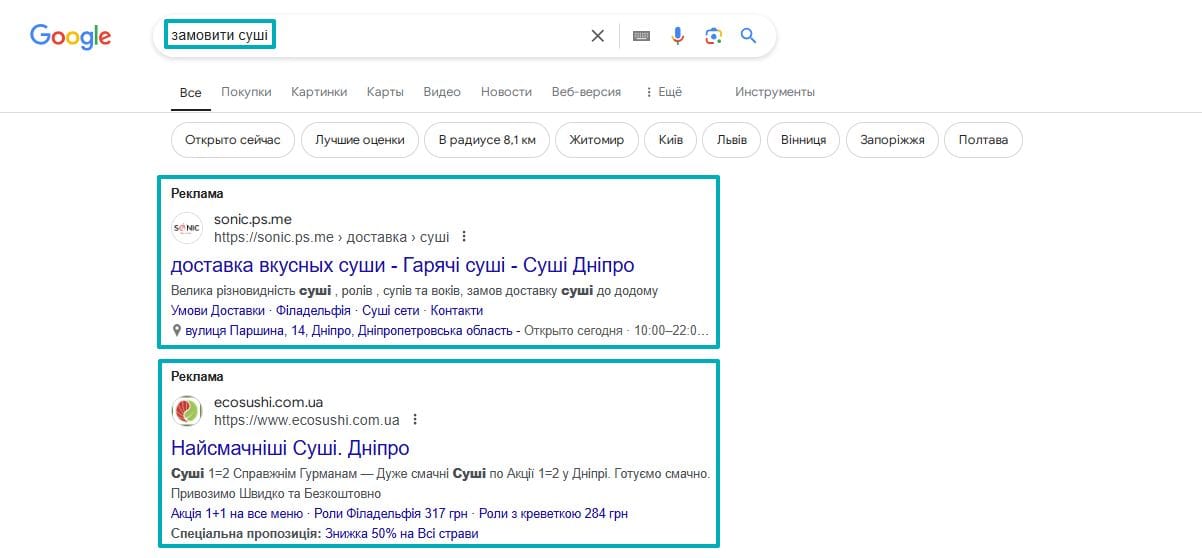Toggle the Открыто сейчас filter chip

pyautogui.click(x=233, y=140)
